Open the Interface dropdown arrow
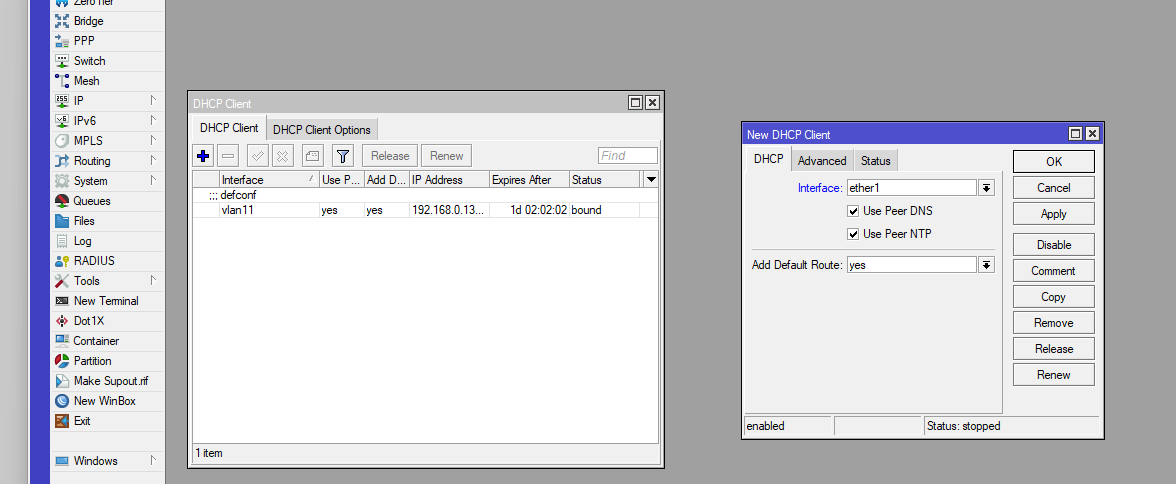Screen dimensions: 1176x484 [987, 188]
